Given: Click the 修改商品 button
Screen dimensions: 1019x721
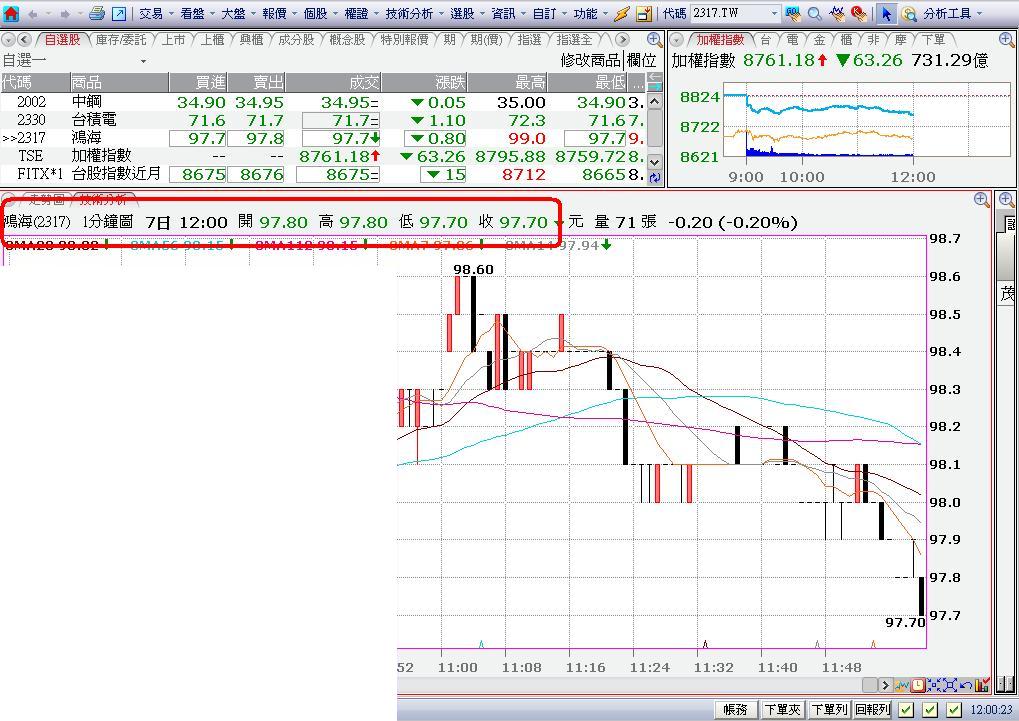Looking at the screenshot, I should tap(591, 60).
